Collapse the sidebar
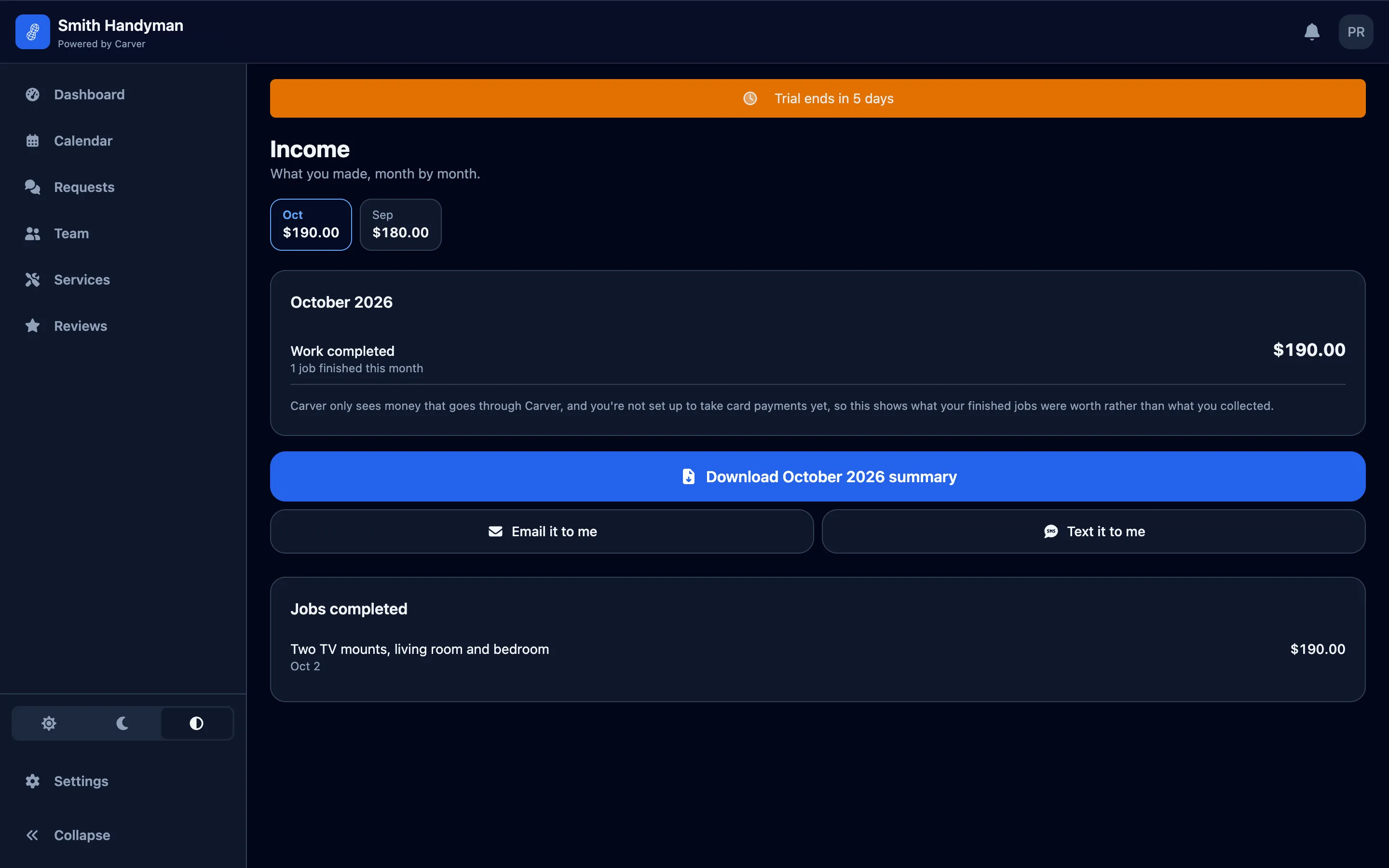The width and height of the screenshot is (1389, 868). (x=123, y=835)
